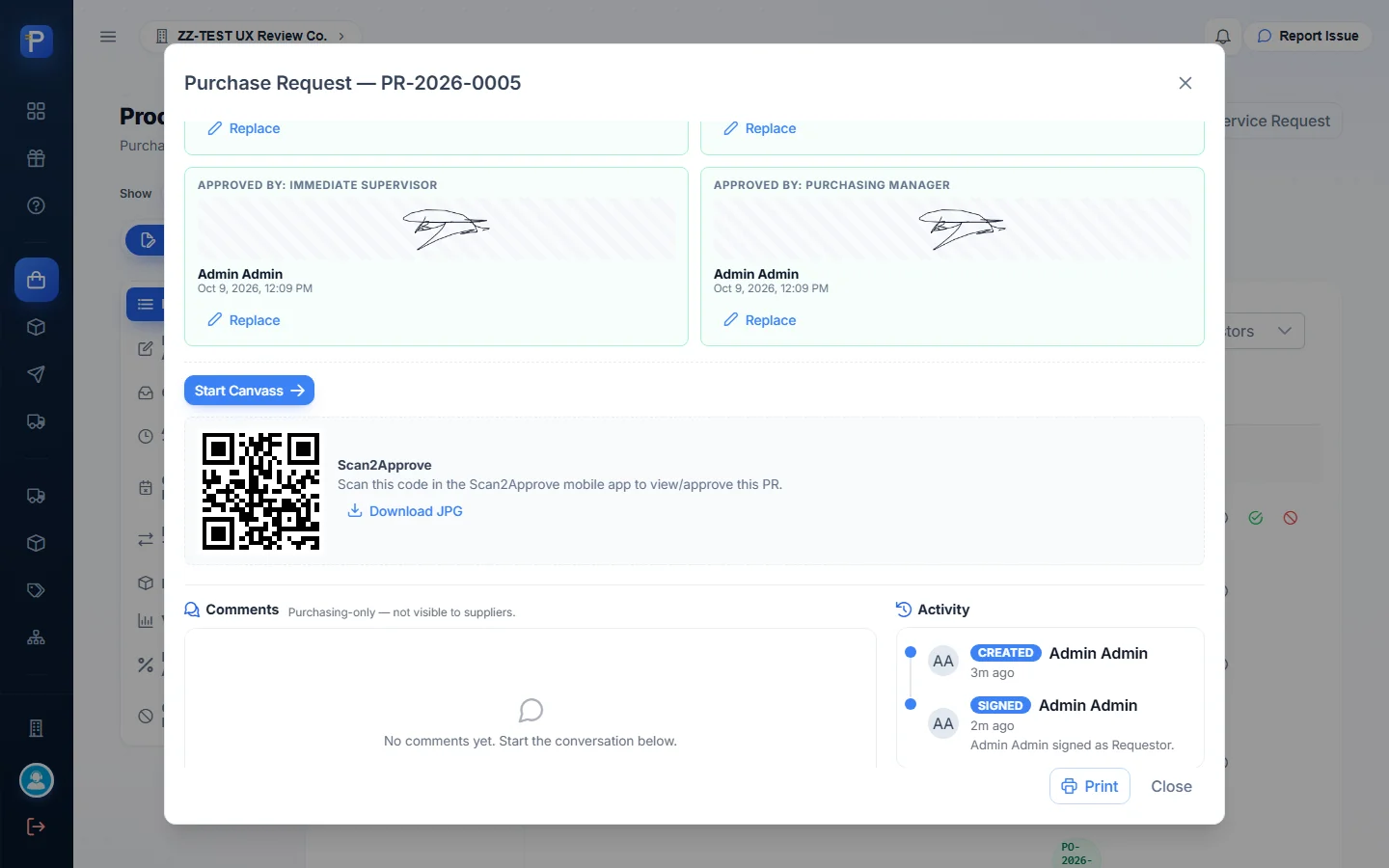Click the red logout icon in sidebar
The image size is (1389, 868).
(x=36, y=827)
